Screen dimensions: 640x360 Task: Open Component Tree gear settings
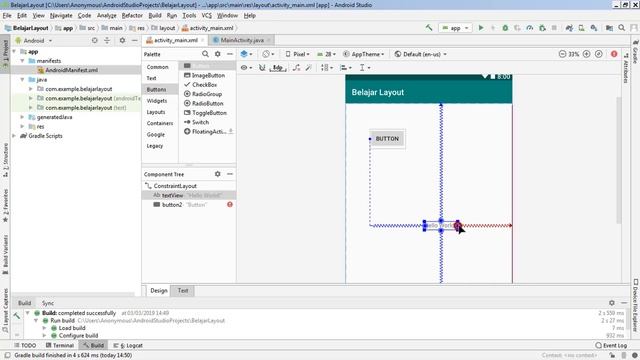pyautogui.click(x=218, y=174)
